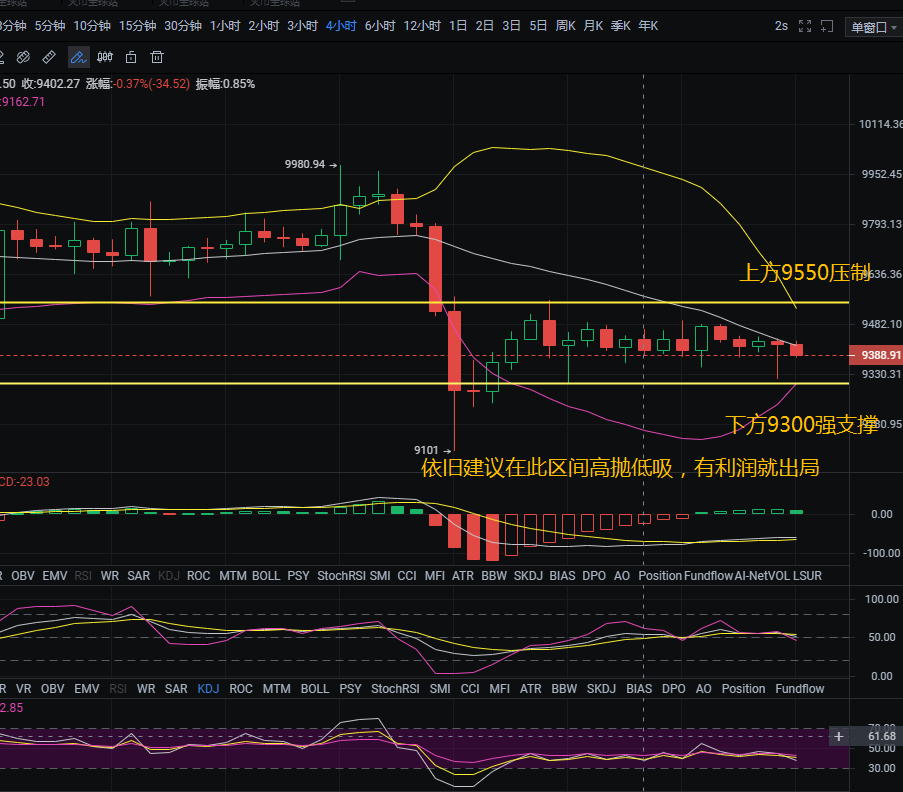Click the plus button beside 61.68
The image size is (903, 792).
point(838,736)
